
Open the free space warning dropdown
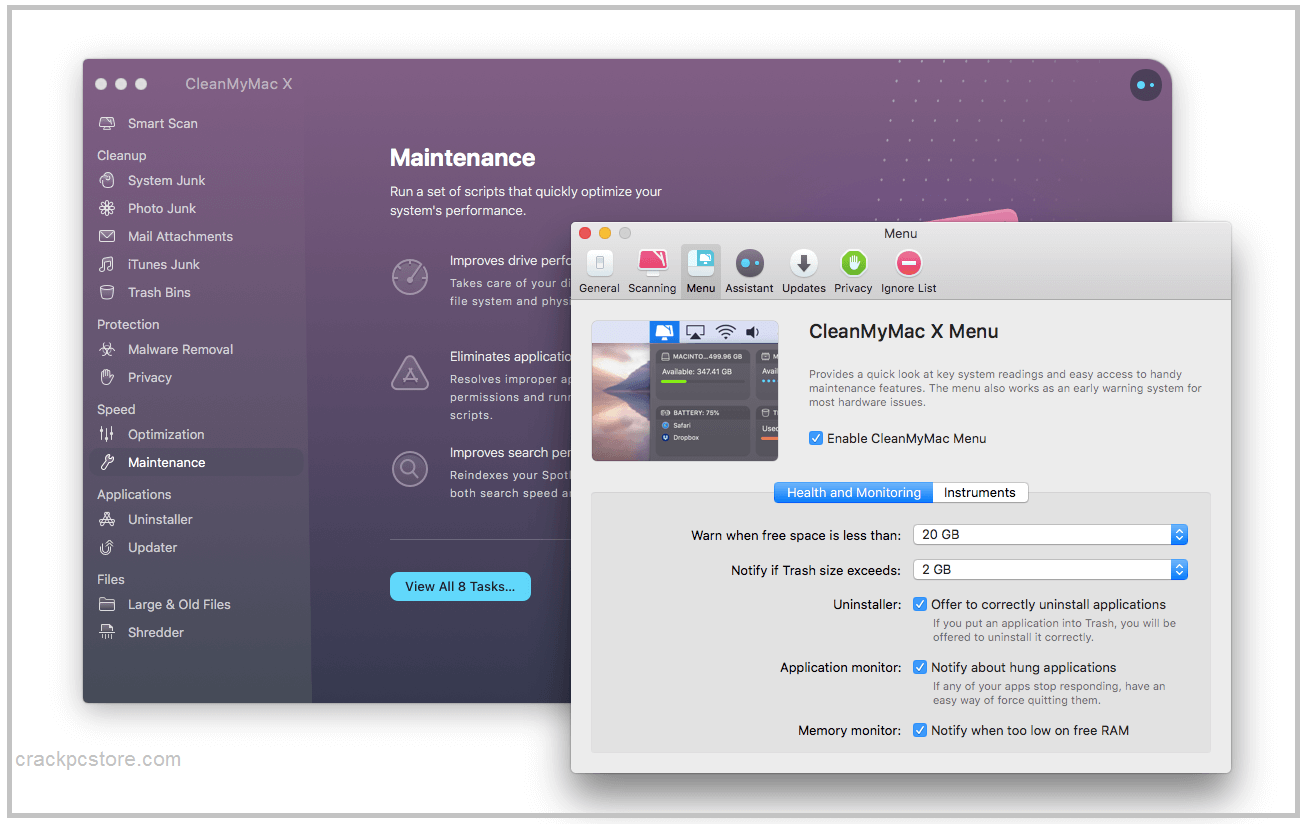tap(1050, 535)
